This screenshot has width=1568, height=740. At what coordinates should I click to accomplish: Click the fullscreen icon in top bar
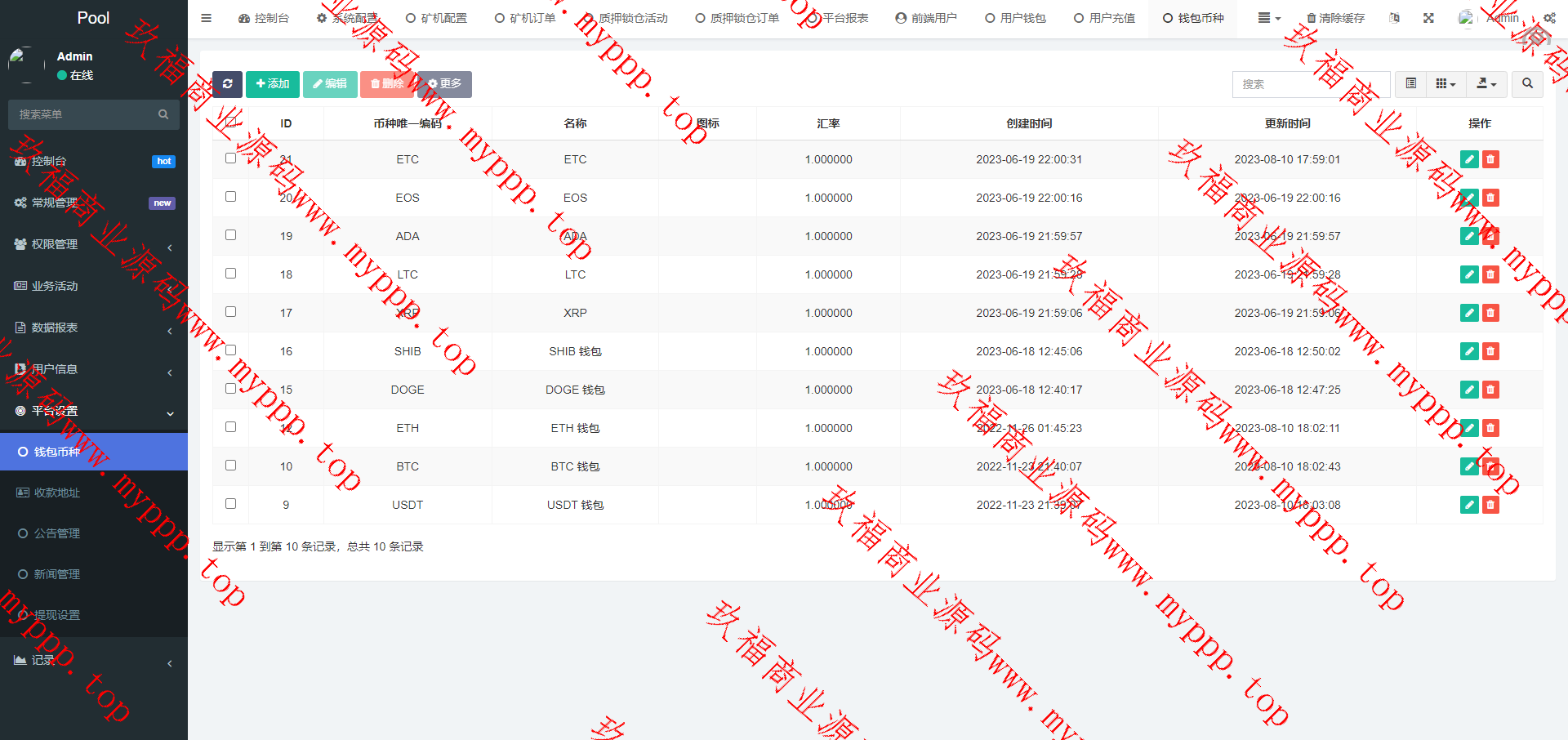pyautogui.click(x=1428, y=18)
